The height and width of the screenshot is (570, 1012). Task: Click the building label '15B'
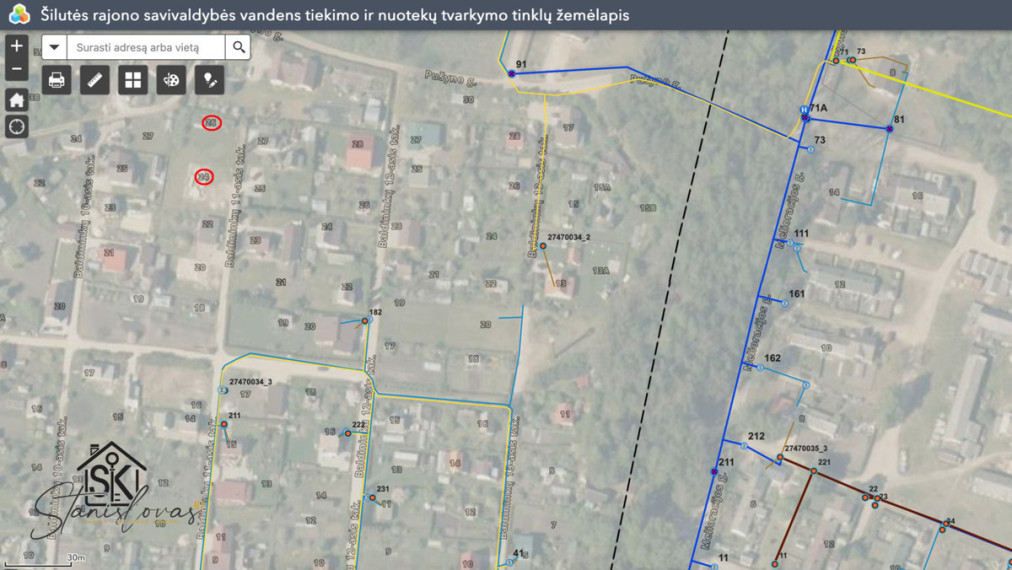pyautogui.click(x=647, y=208)
